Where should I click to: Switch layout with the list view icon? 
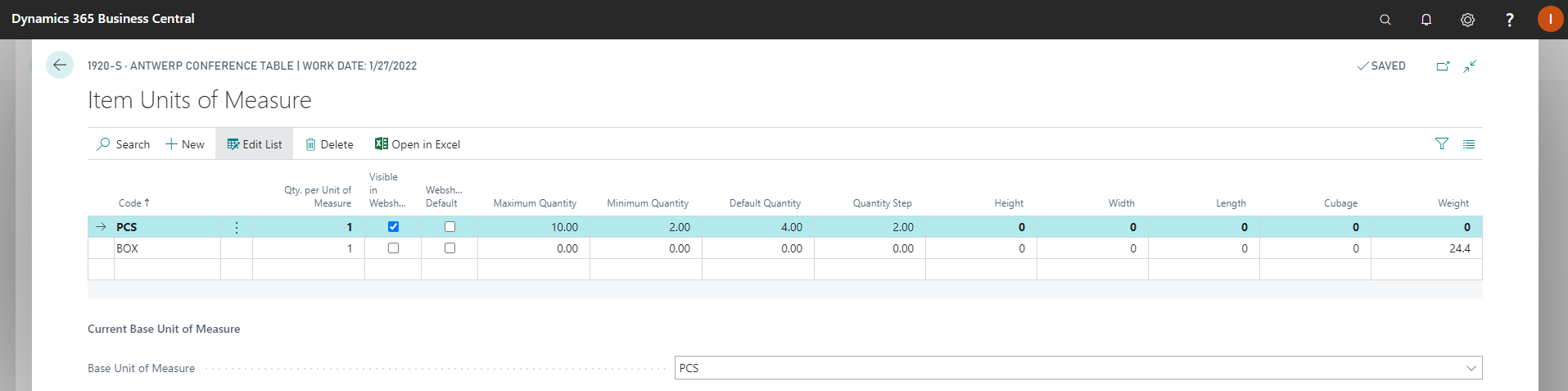point(1469,144)
